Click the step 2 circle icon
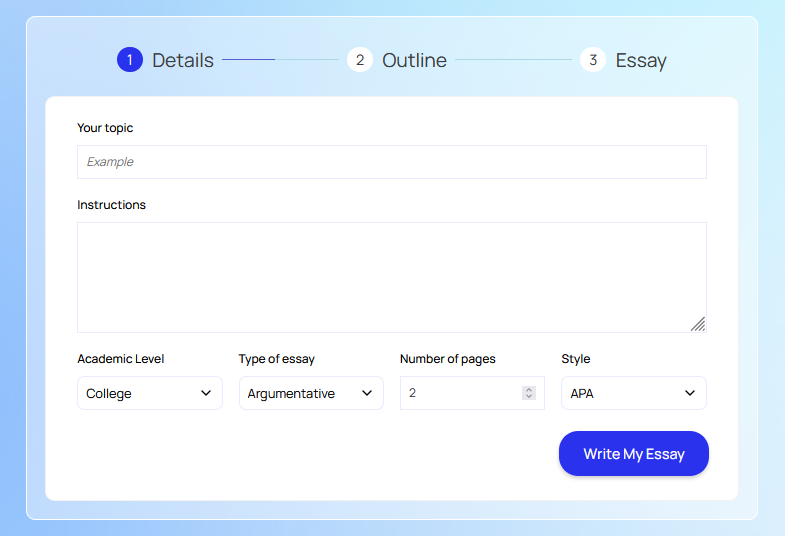785x536 pixels. point(360,60)
